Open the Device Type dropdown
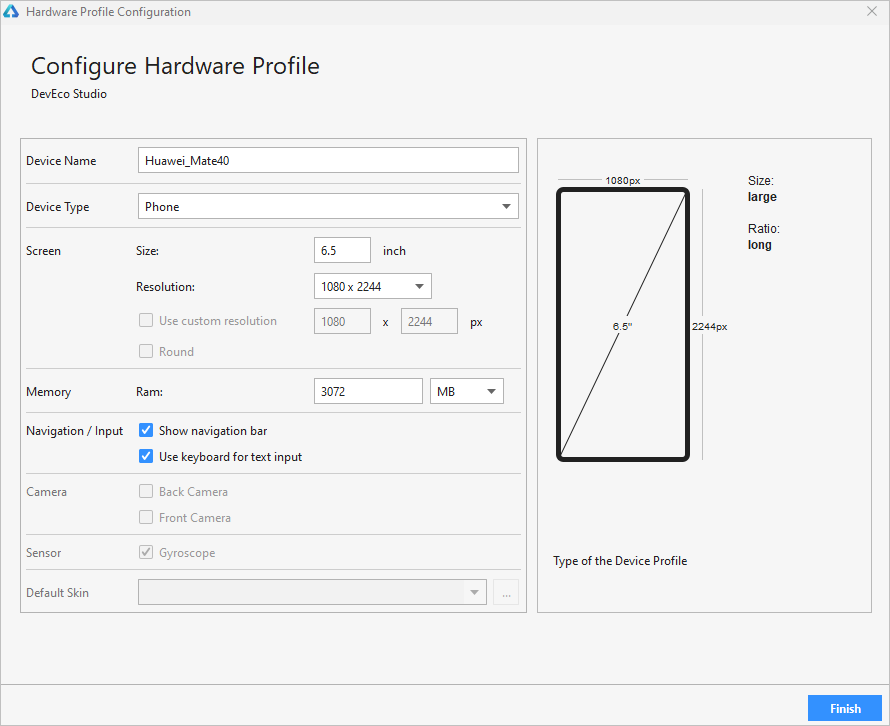Image resolution: width=890 pixels, height=726 pixels. pos(328,207)
